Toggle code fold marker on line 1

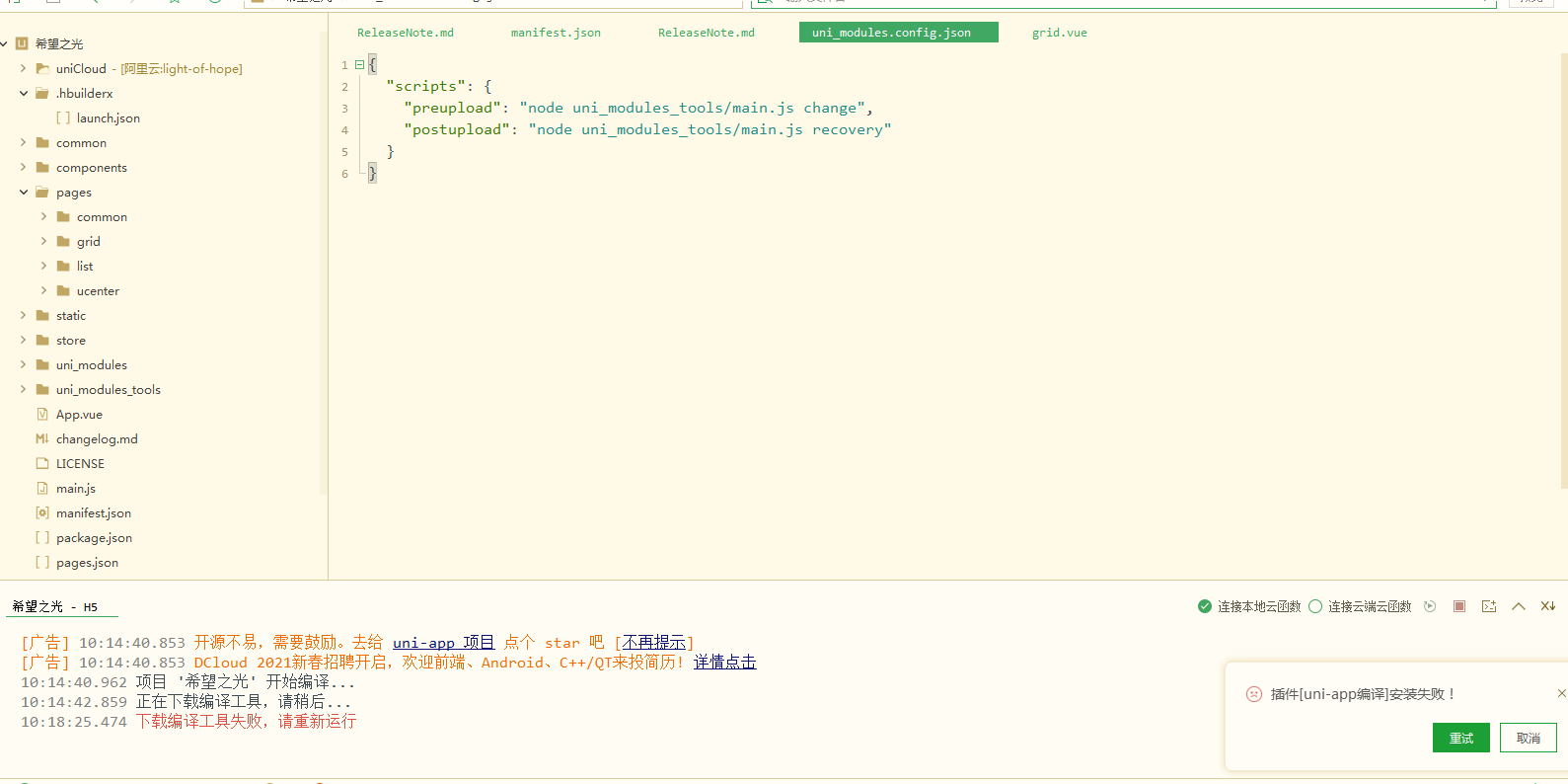359,65
